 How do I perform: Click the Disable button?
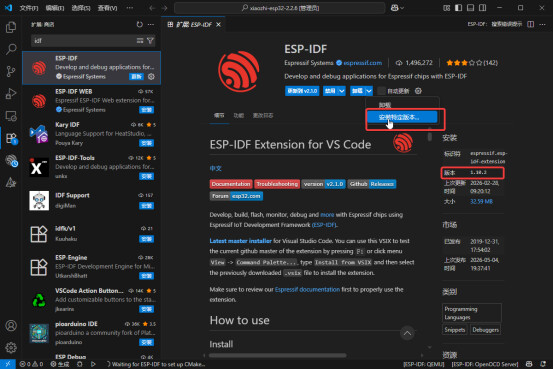tap(330, 91)
